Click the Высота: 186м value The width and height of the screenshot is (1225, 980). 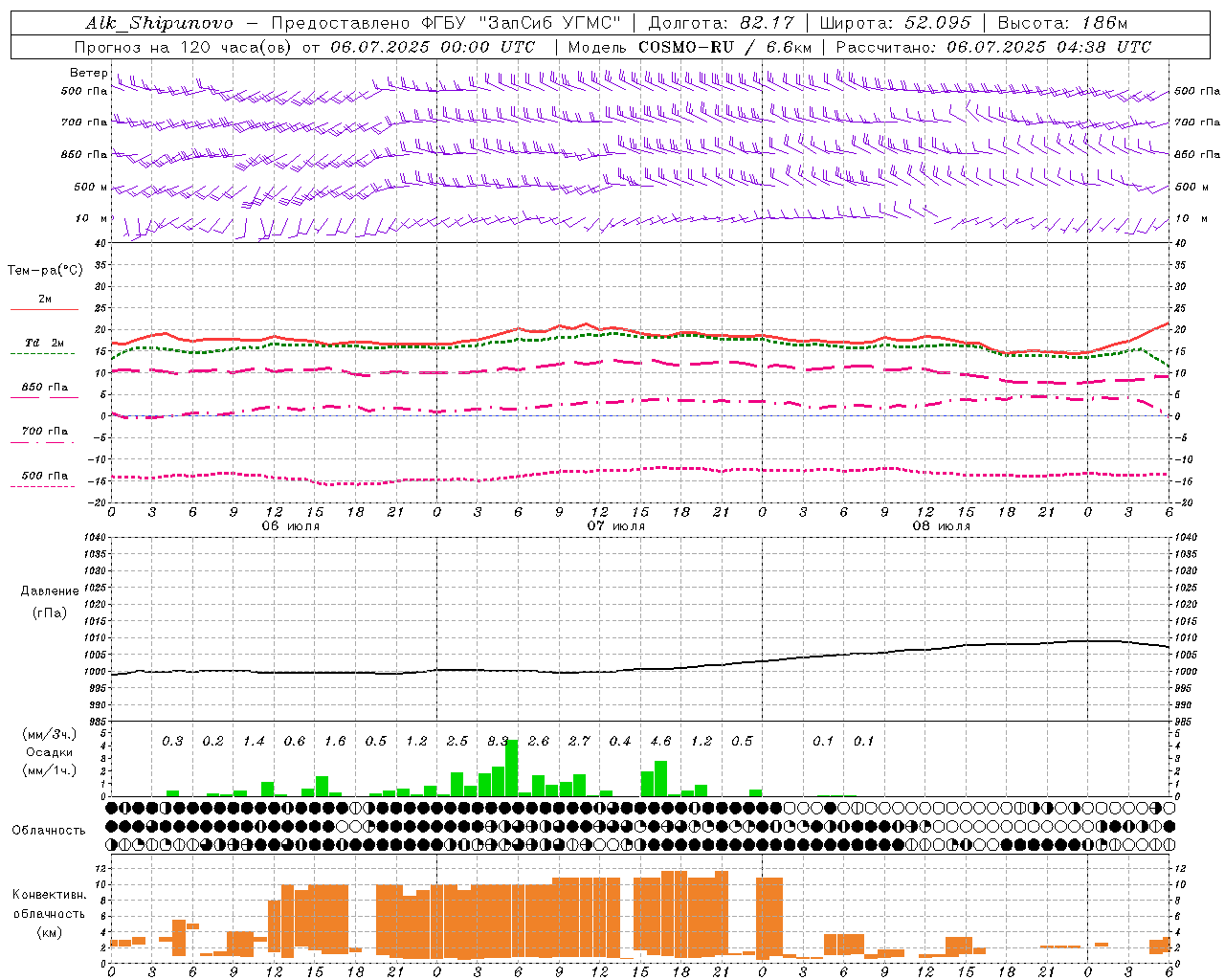[x=1062, y=23]
